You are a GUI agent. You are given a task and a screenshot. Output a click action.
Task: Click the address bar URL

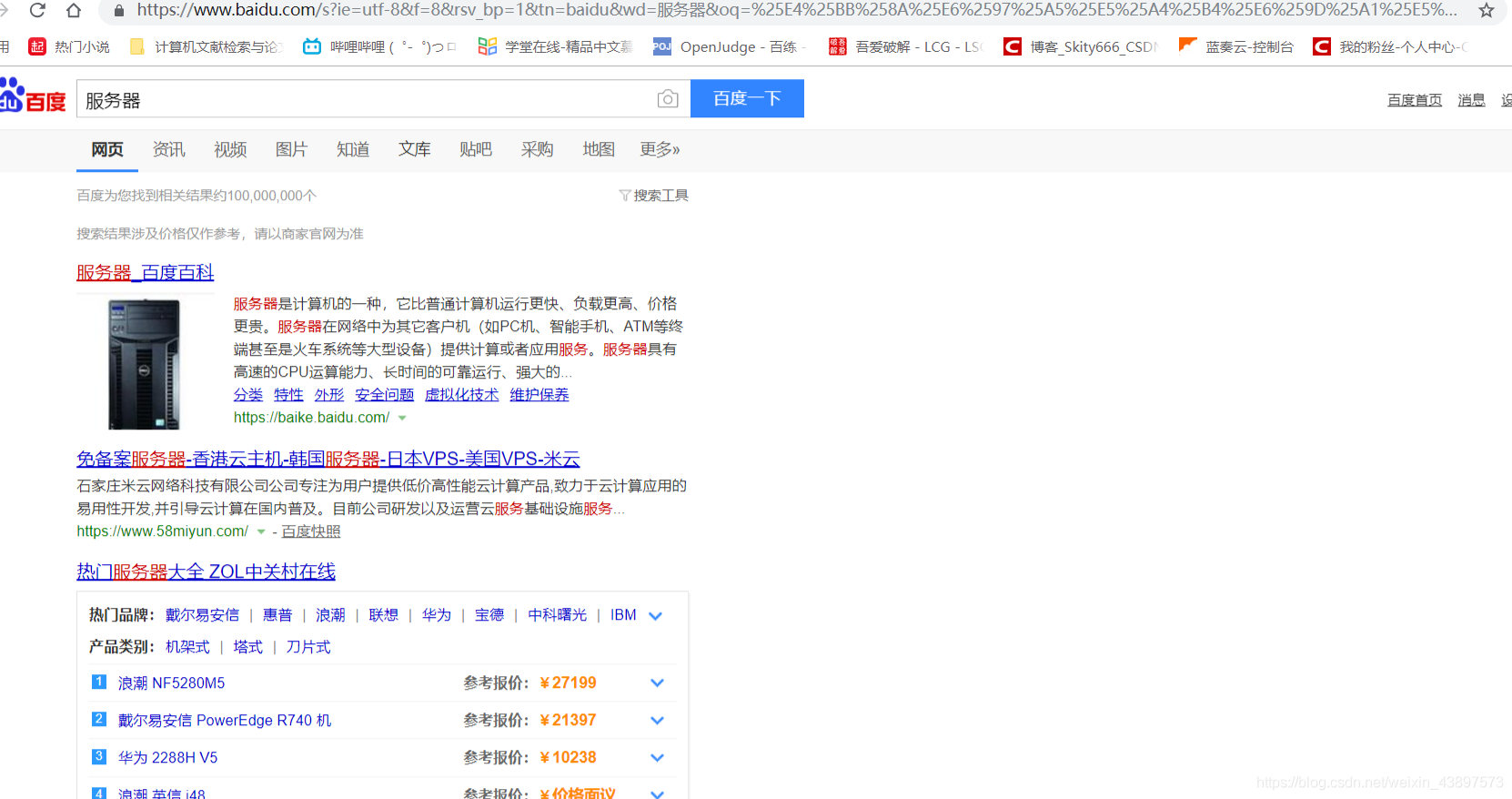(x=796, y=10)
